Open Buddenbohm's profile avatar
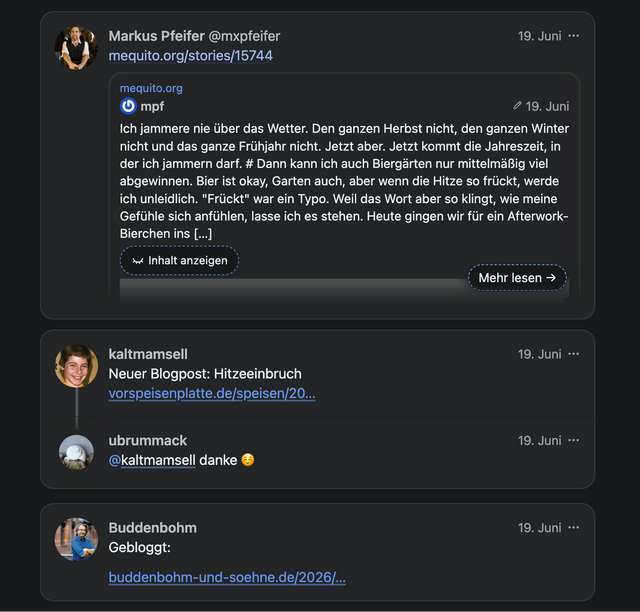640x612 pixels. (x=76, y=539)
